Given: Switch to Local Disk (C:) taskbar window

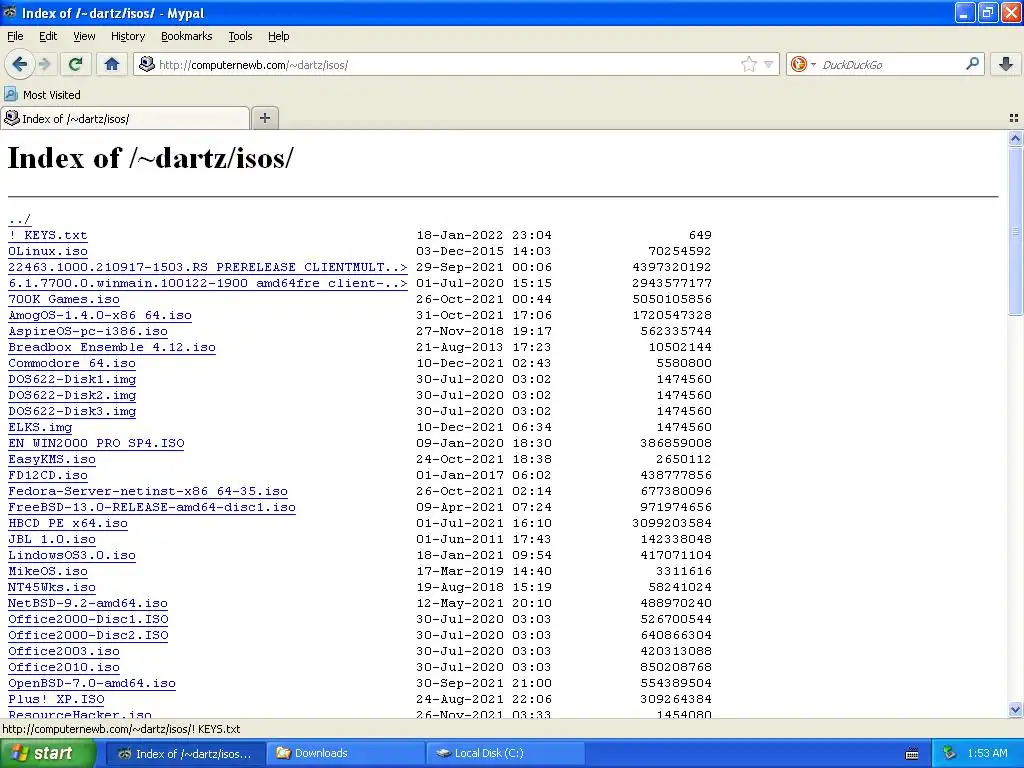Looking at the screenshot, I should pos(505,753).
